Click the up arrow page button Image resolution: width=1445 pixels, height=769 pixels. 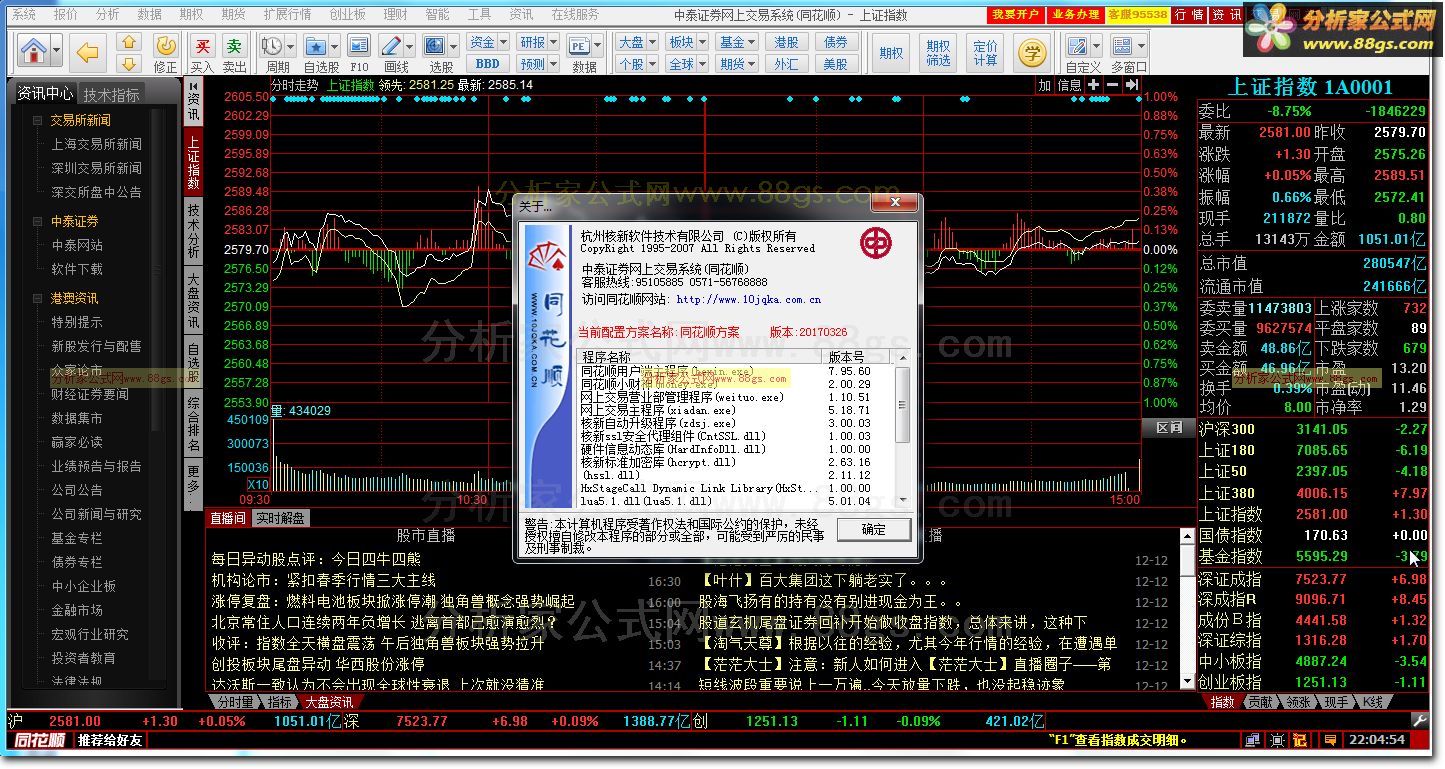[128, 41]
